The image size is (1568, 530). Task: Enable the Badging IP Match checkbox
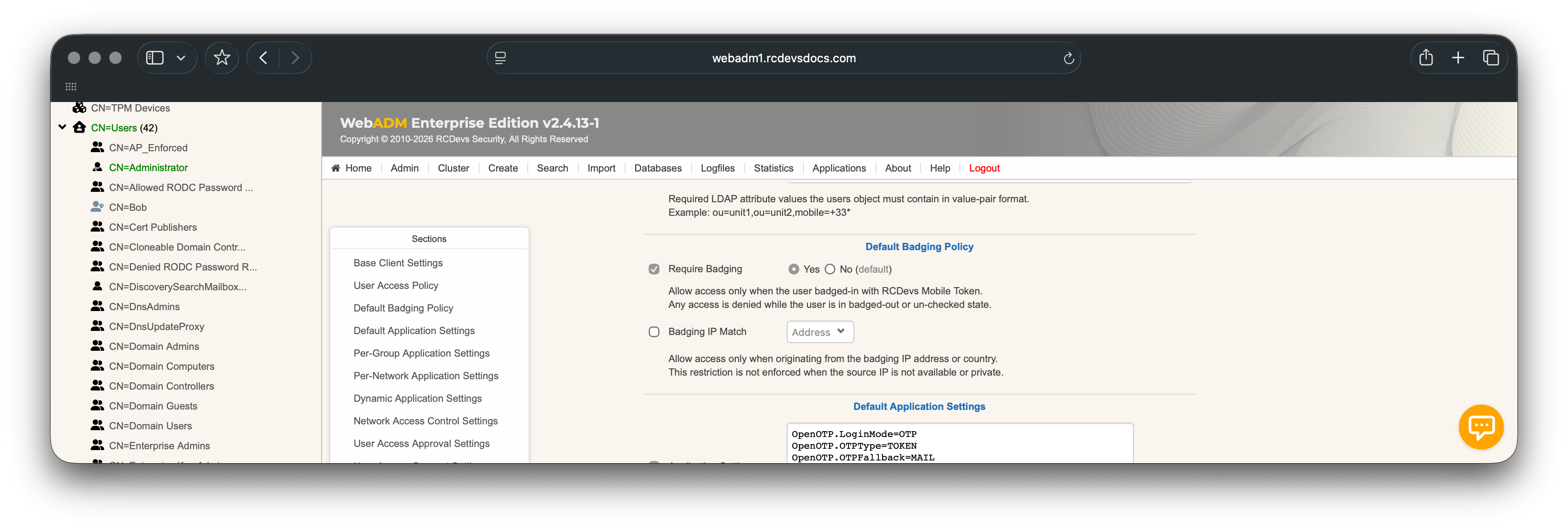pos(654,332)
